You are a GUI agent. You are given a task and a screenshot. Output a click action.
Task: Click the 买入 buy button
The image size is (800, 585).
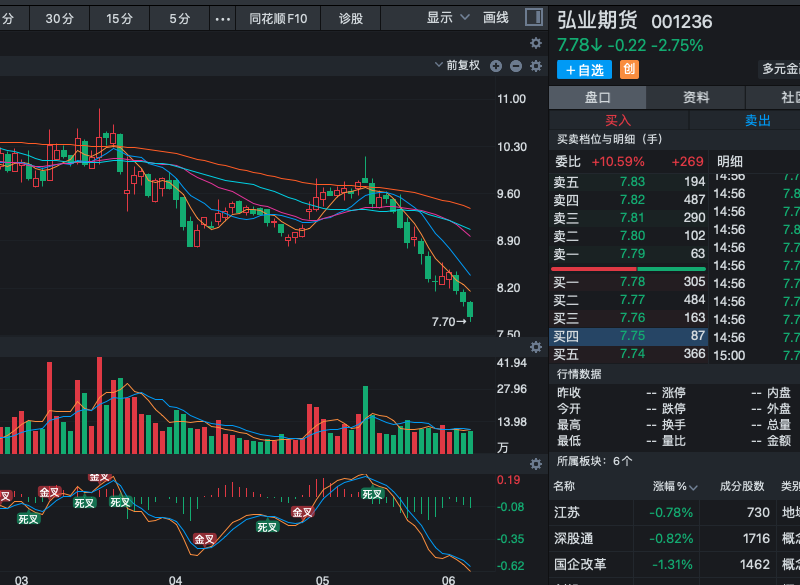click(618, 120)
